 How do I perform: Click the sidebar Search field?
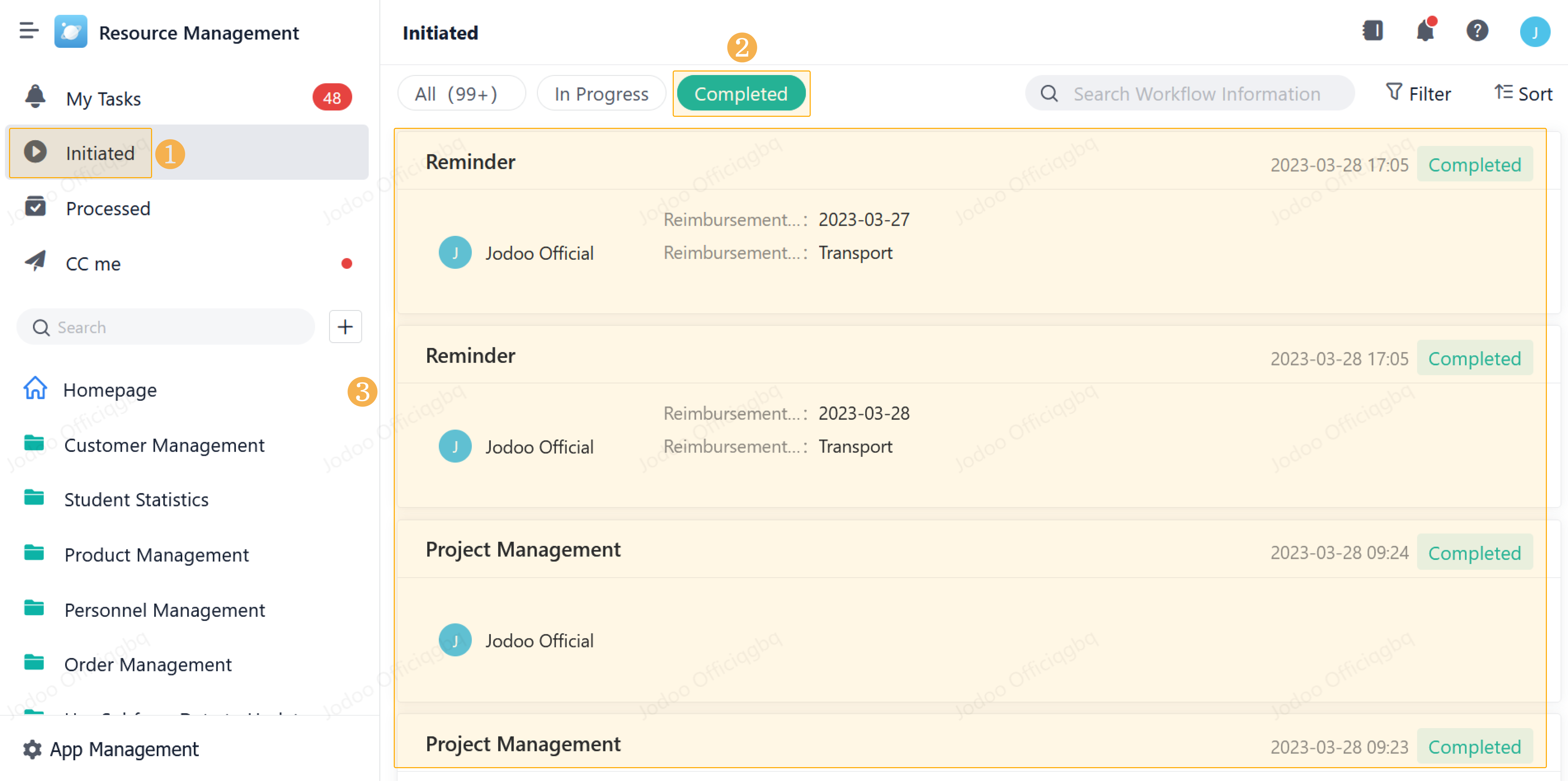[x=166, y=327]
